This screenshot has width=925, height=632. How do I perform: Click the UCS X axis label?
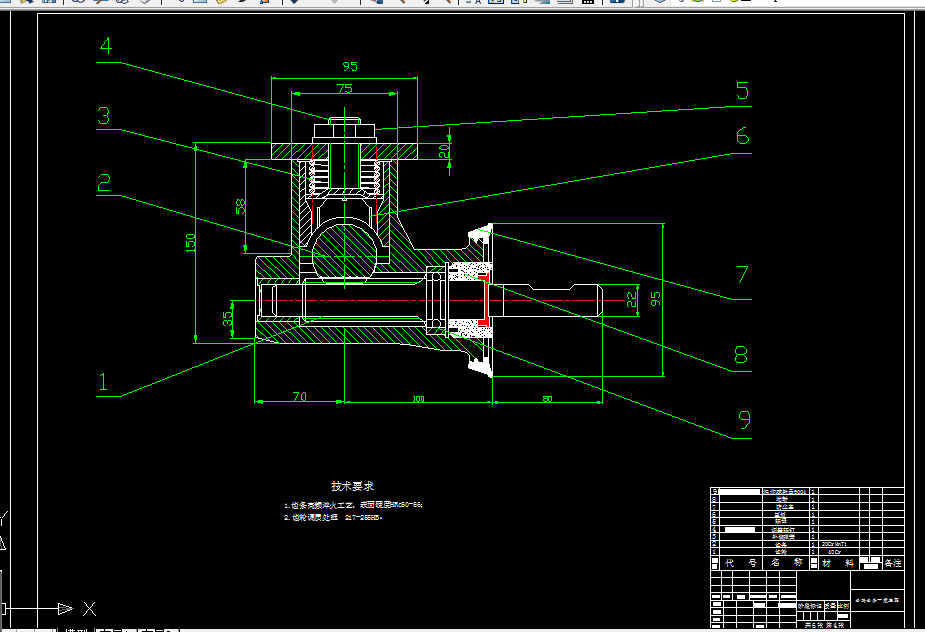(x=90, y=608)
